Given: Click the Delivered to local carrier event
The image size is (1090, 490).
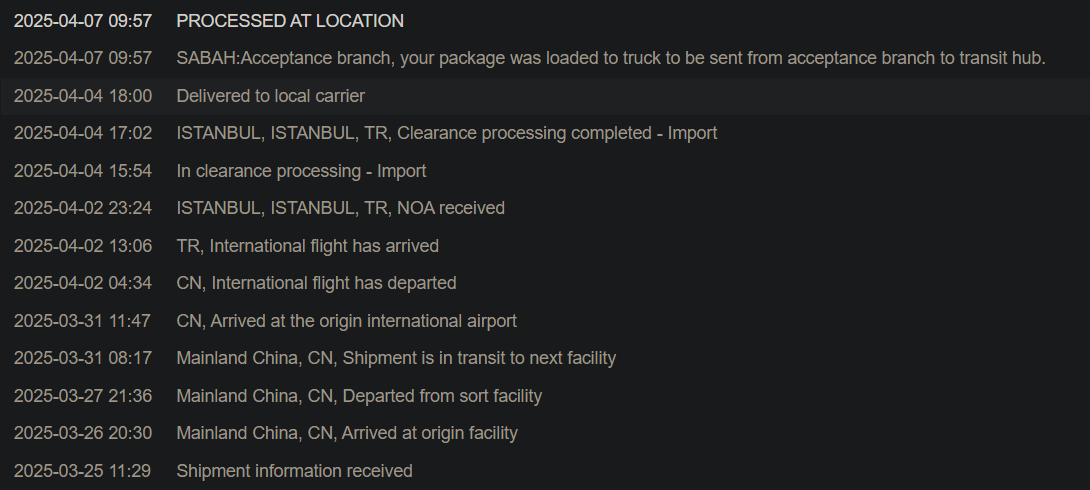Looking at the screenshot, I should [270, 96].
